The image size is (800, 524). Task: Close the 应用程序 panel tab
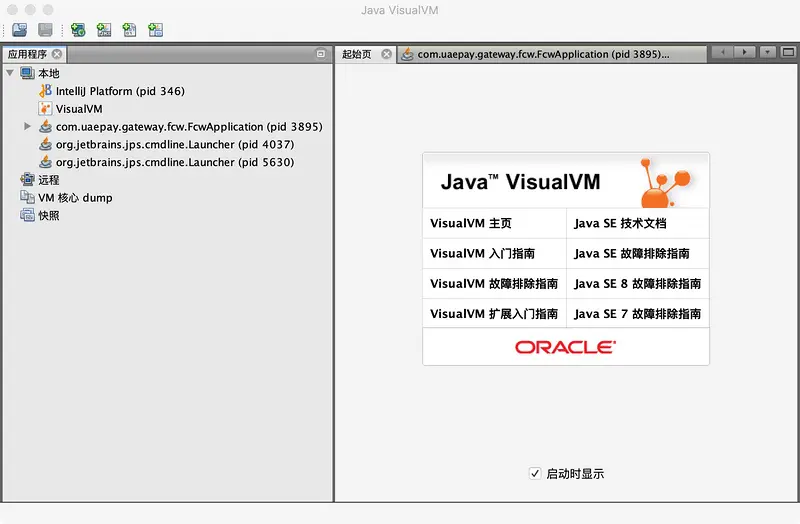pyautogui.click(x=57, y=54)
